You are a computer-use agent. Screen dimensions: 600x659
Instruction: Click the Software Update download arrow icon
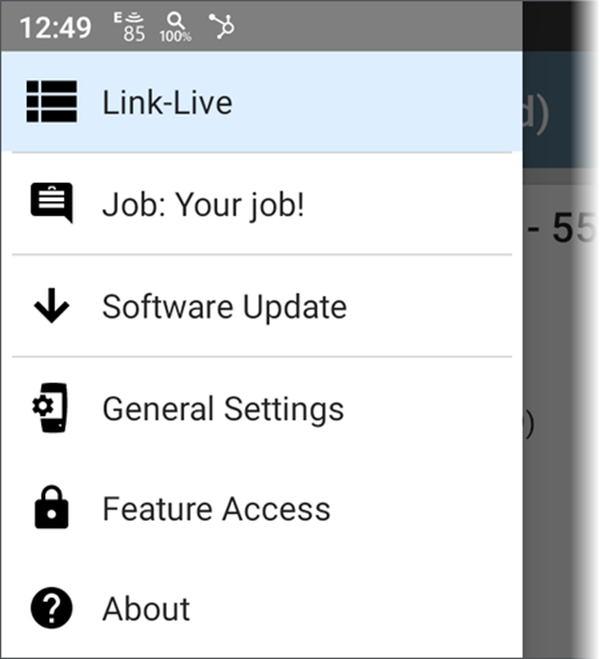(x=52, y=306)
